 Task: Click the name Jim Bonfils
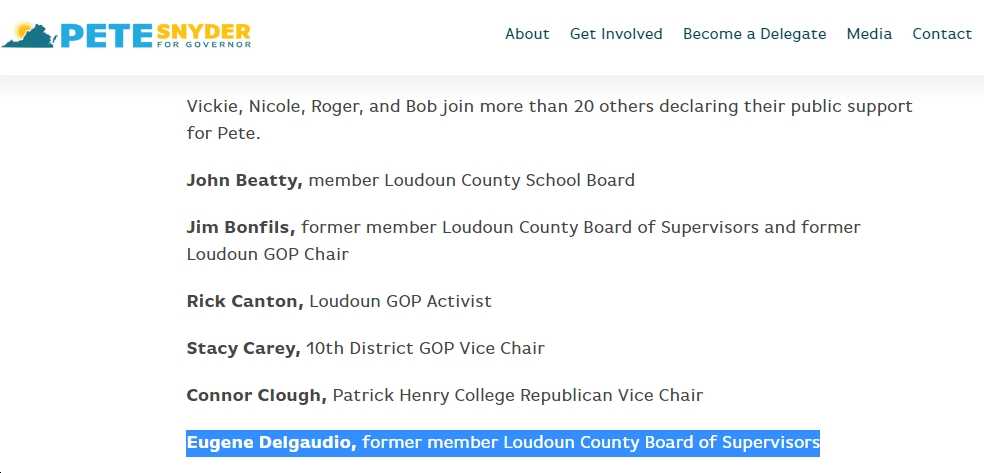pos(241,227)
